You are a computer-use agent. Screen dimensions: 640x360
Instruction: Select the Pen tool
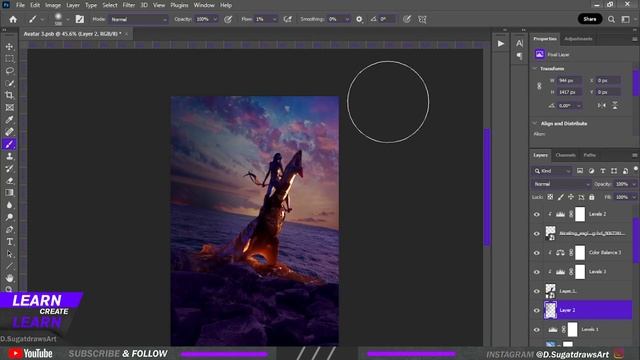(x=9, y=229)
